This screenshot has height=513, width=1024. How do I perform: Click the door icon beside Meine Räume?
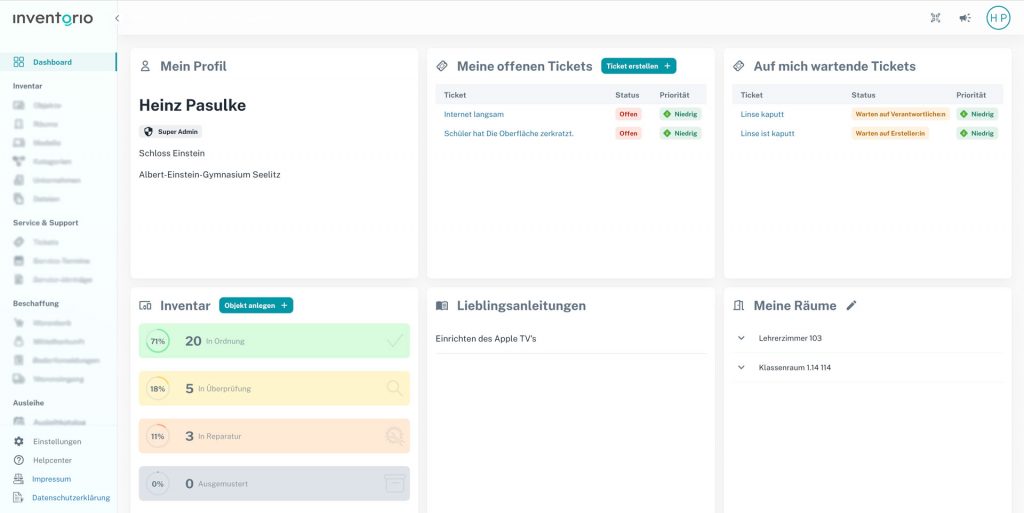(739, 305)
